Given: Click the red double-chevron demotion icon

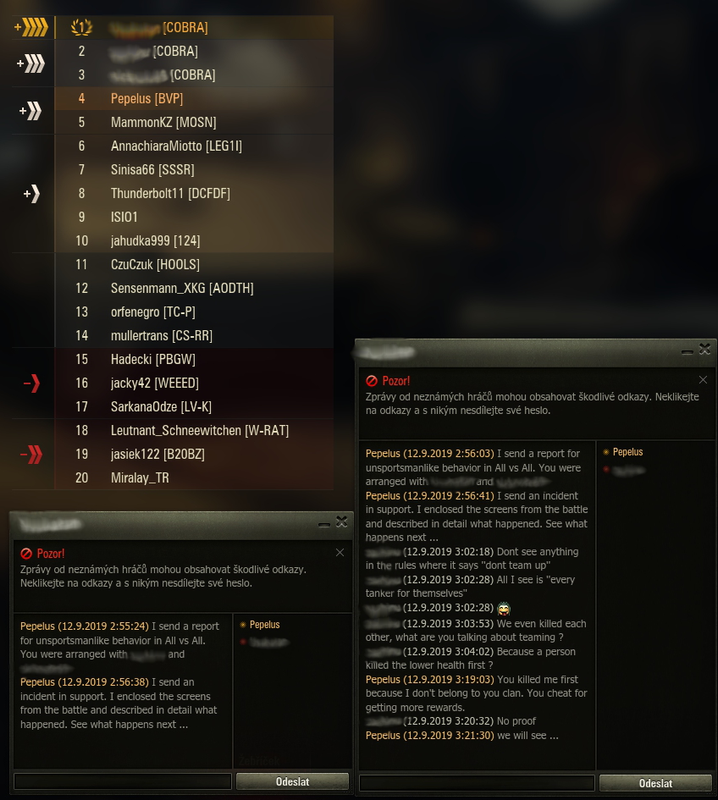Looking at the screenshot, I should click(31, 454).
